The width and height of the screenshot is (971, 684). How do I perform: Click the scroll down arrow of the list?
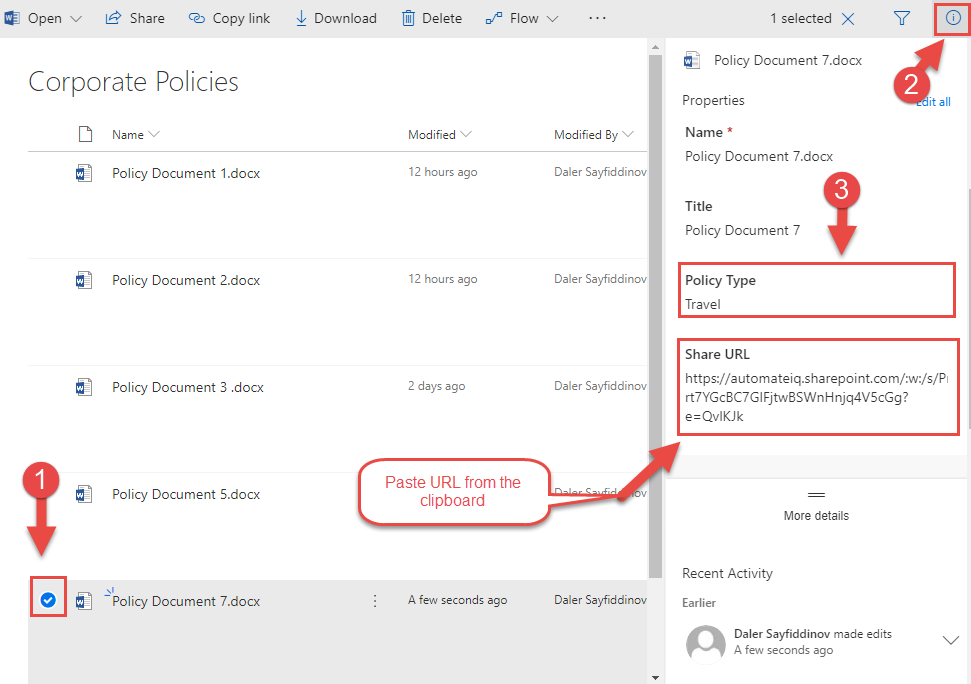tap(655, 678)
